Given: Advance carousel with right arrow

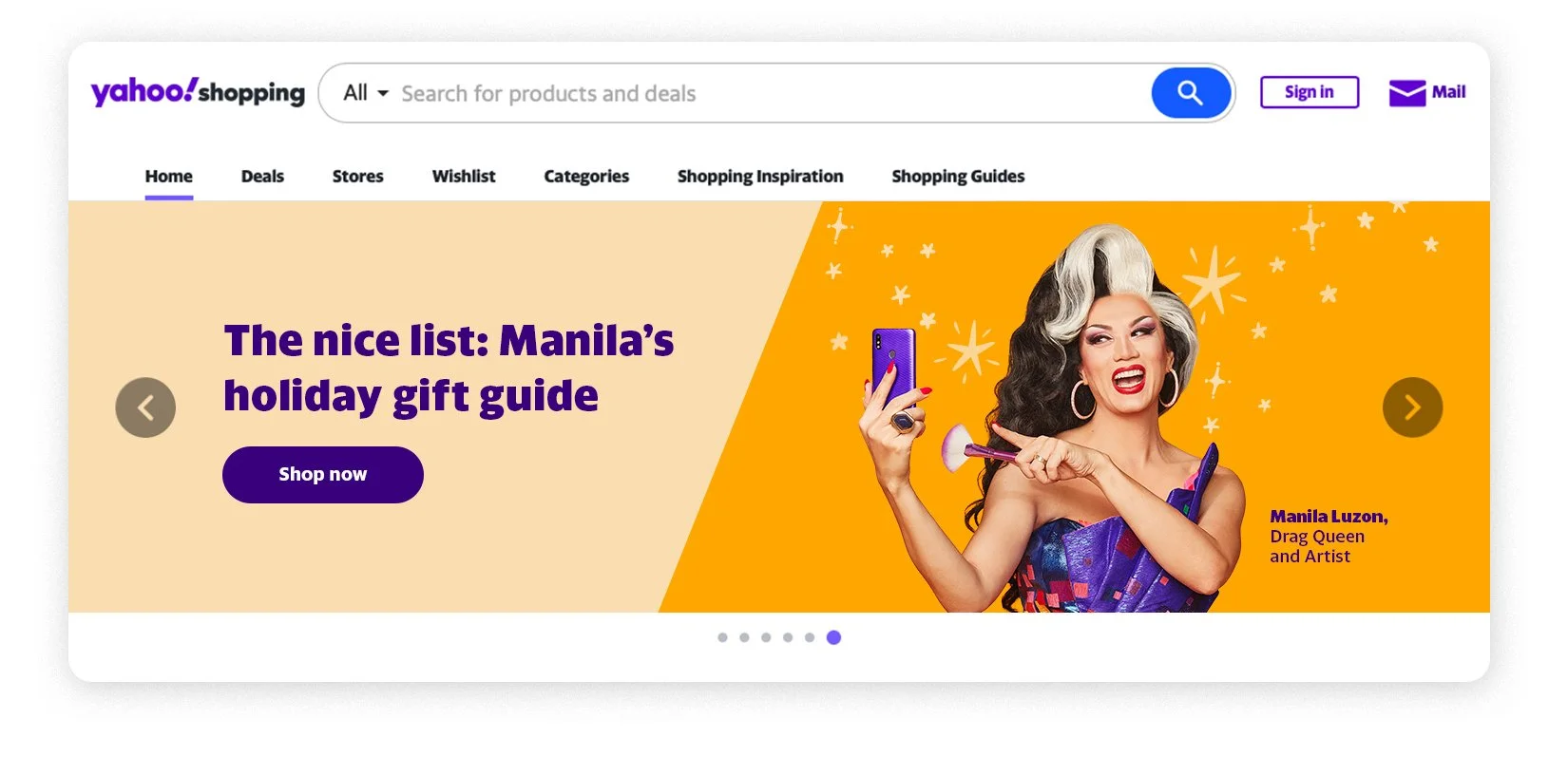Looking at the screenshot, I should click(x=1412, y=407).
